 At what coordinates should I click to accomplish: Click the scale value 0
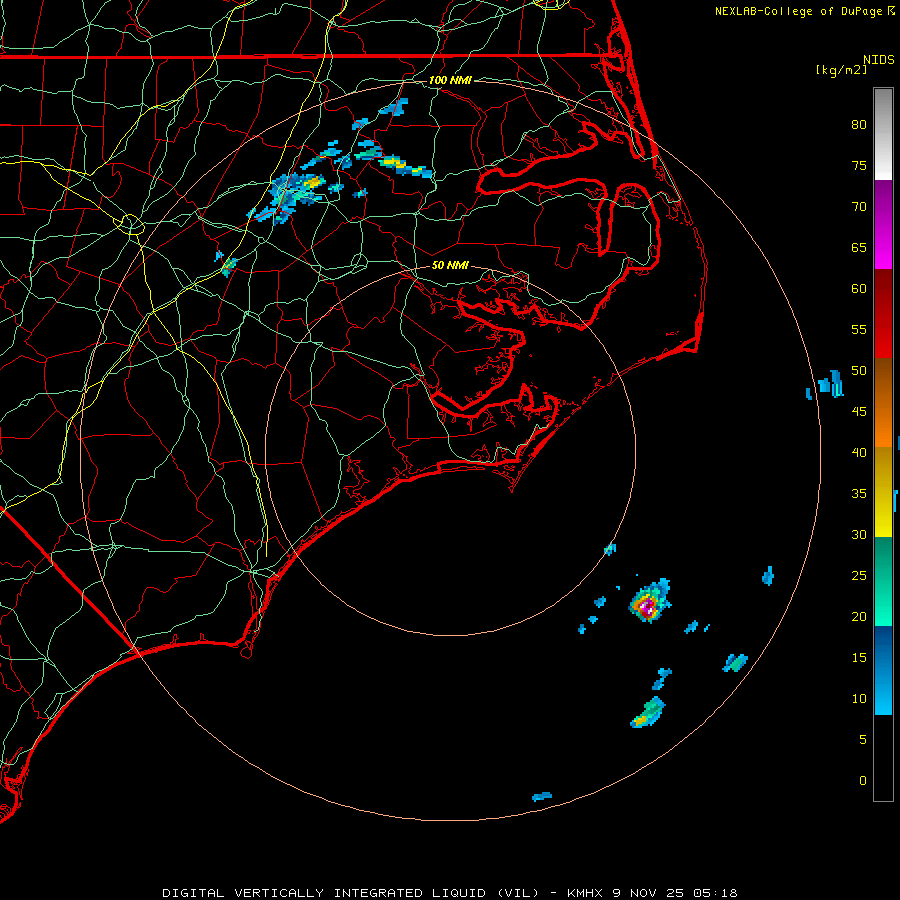click(x=863, y=781)
